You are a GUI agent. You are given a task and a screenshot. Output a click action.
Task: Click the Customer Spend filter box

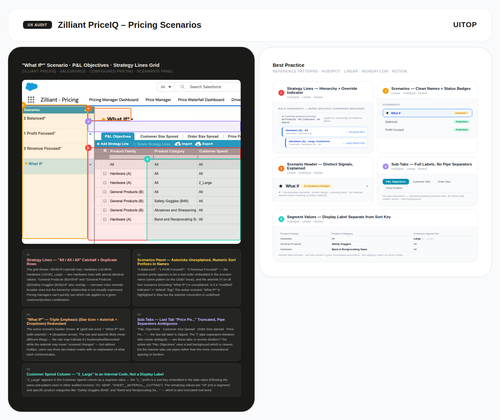tap(219, 157)
